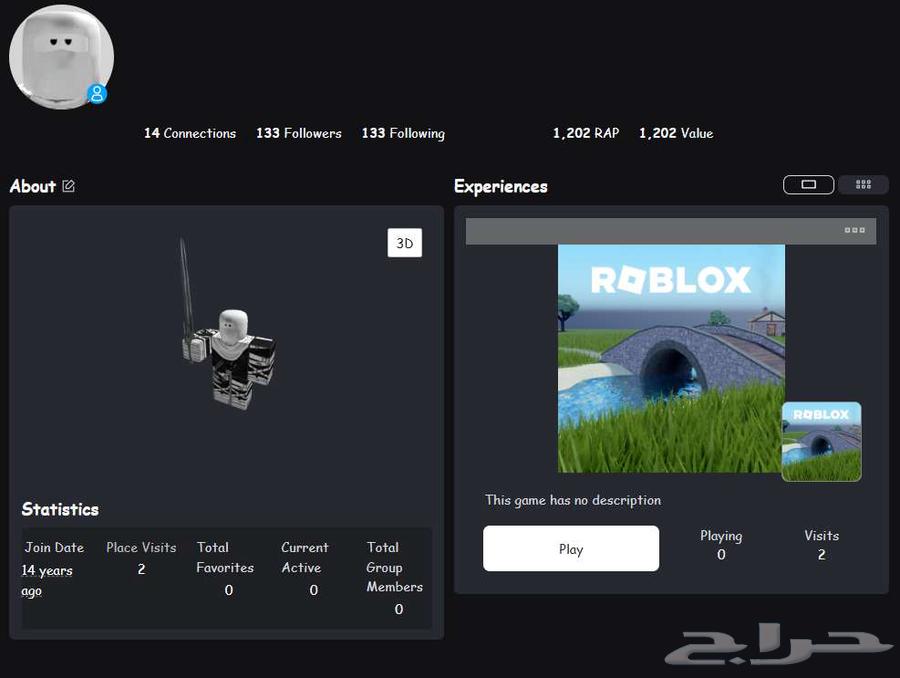Click the 1,202 Value stat
Screen dimensions: 900x678
pos(676,133)
